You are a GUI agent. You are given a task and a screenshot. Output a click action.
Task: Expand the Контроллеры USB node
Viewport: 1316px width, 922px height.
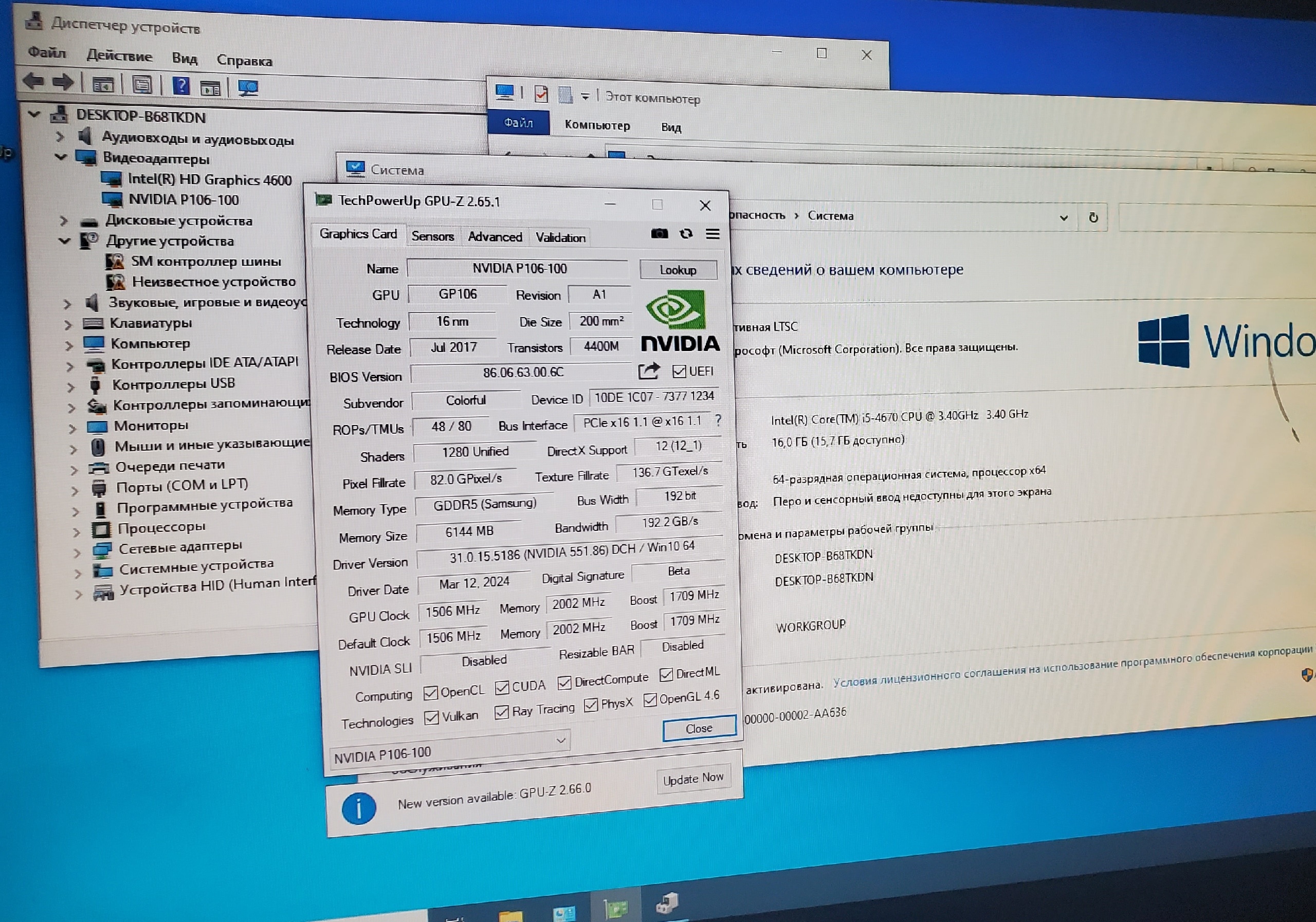pyautogui.click(x=70, y=387)
